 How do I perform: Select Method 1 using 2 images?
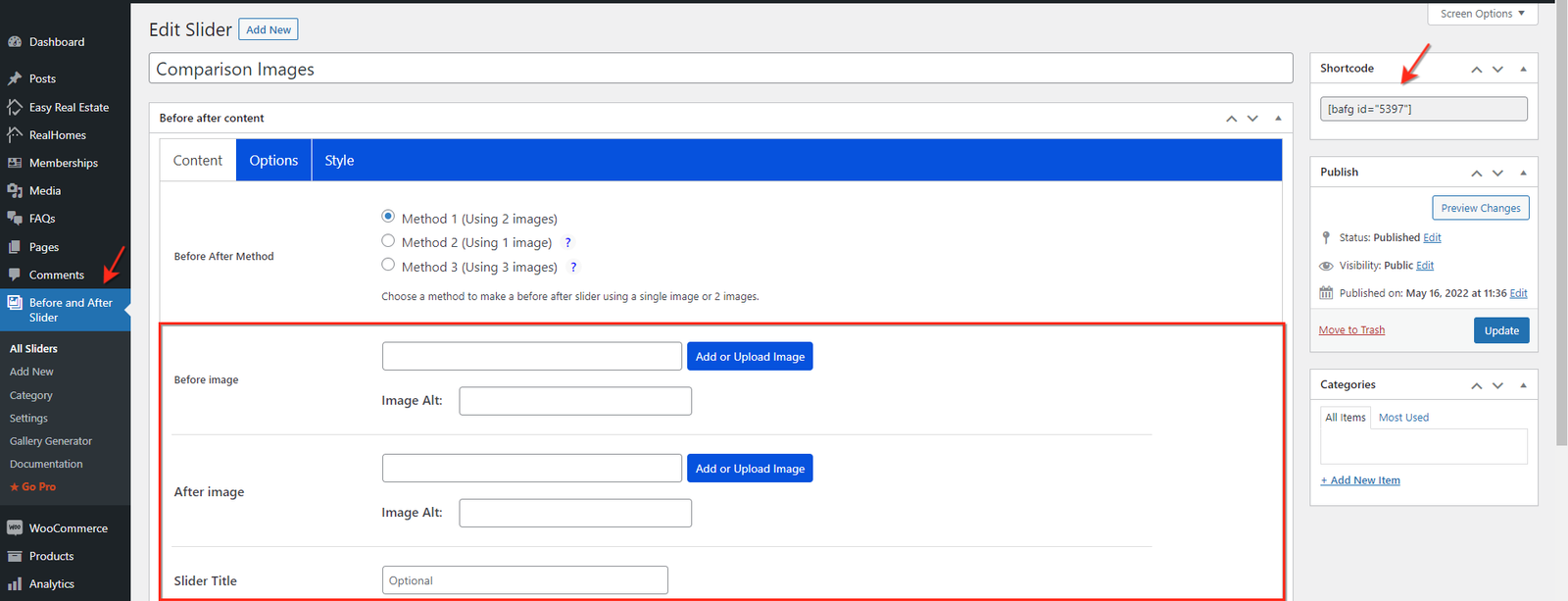click(x=388, y=217)
